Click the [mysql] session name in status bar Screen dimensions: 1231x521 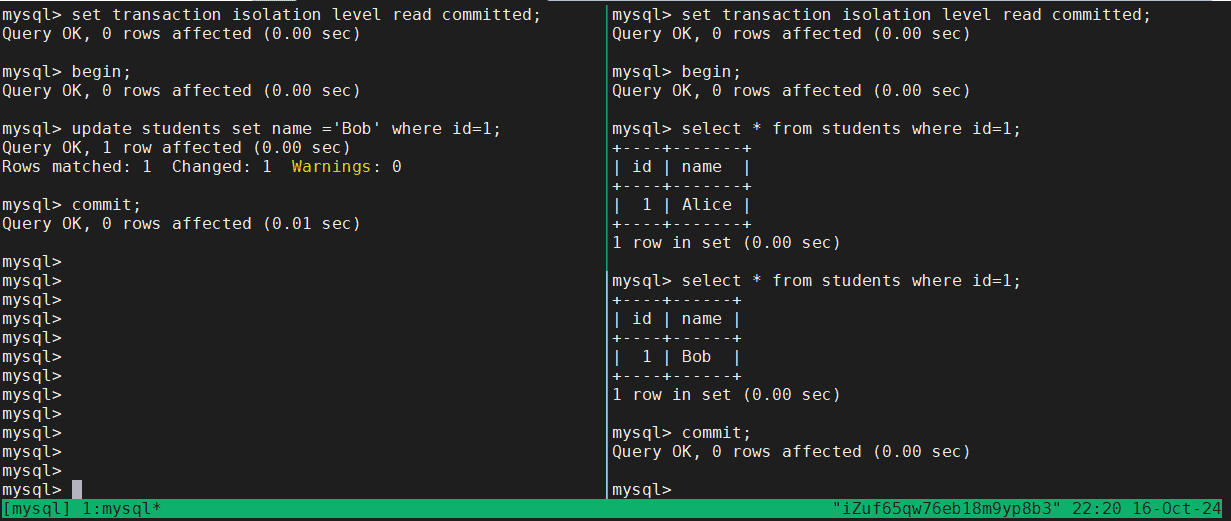(x=37, y=509)
